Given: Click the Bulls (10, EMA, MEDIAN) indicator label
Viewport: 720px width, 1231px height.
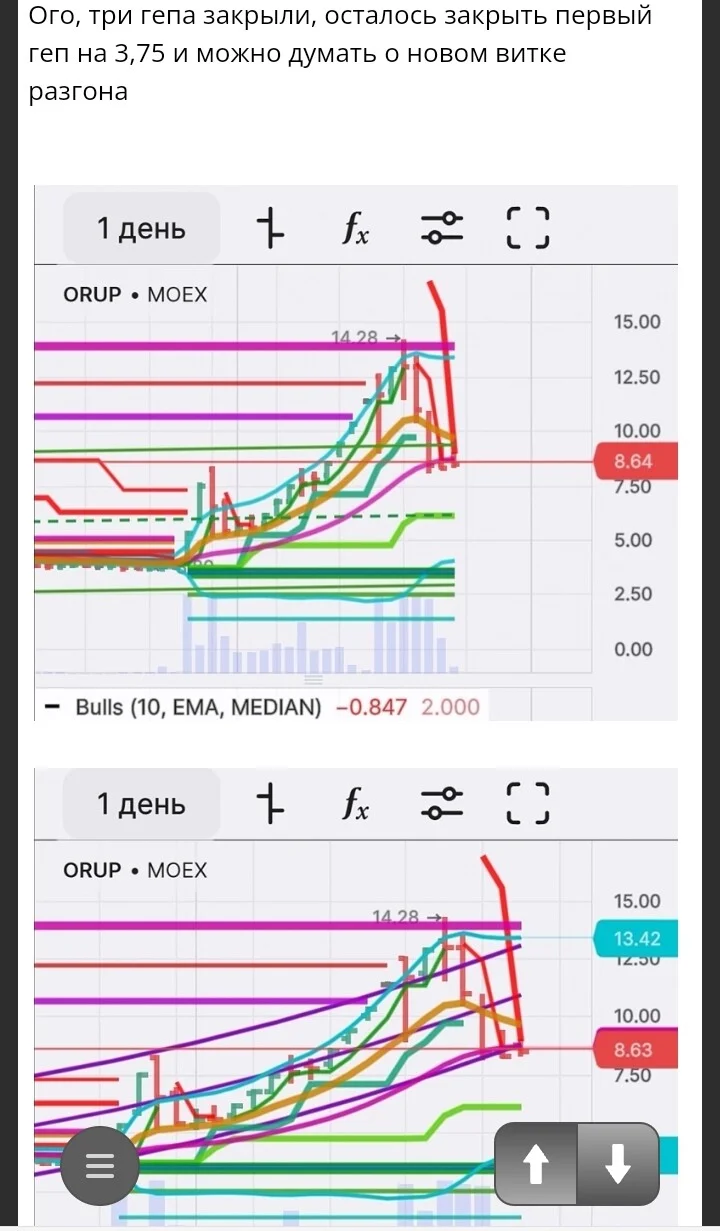Looking at the screenshot, I should coord(199,707).
